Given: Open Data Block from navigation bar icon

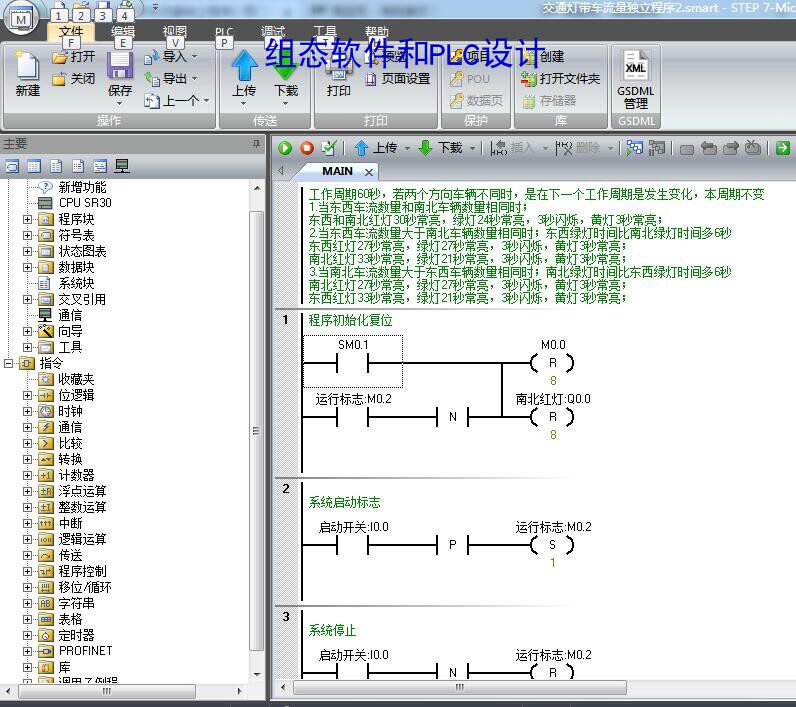Looking at the screenshot, I should [78, 166].
